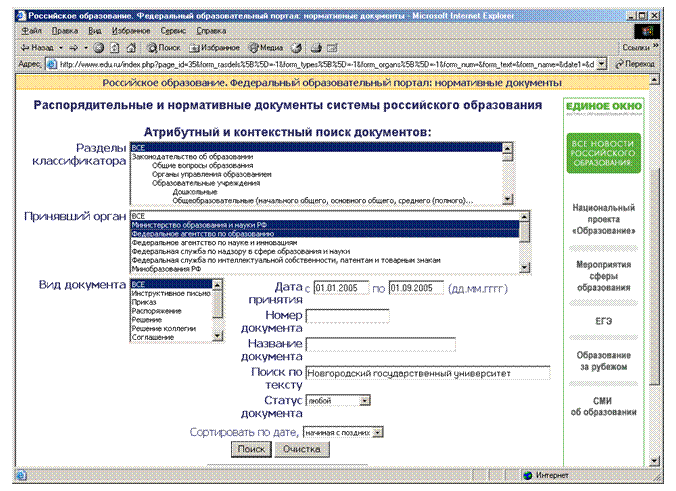Open Мероприятия сферы образования link
The image size is (676, 491).
pyautogui.click(x=604, y=276)
